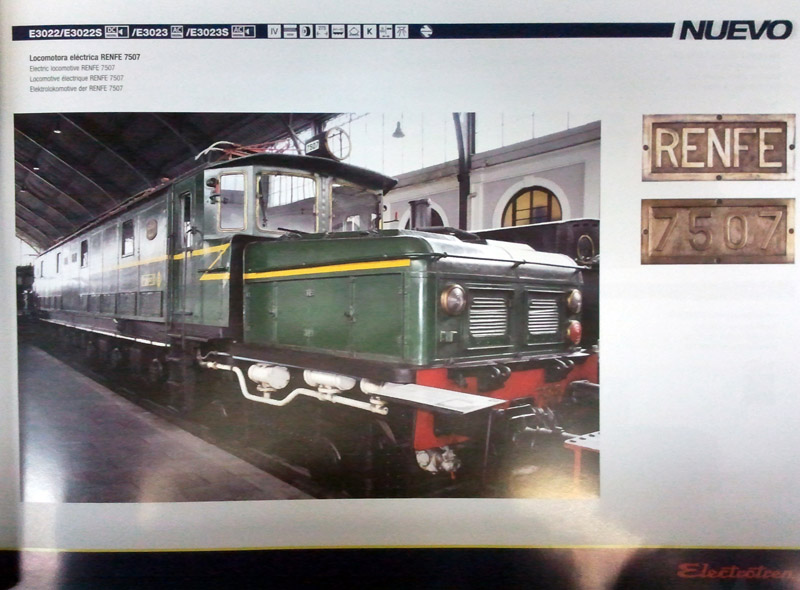
Task: Click the DC icon beside E3022/E3022S
Action: (x=111, y=32)
